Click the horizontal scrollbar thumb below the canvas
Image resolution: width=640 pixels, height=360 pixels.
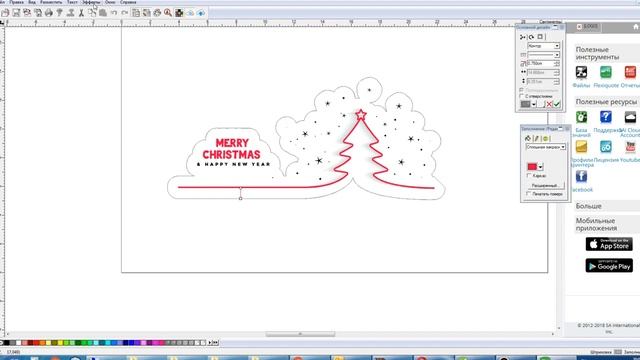tap(300, 334)
